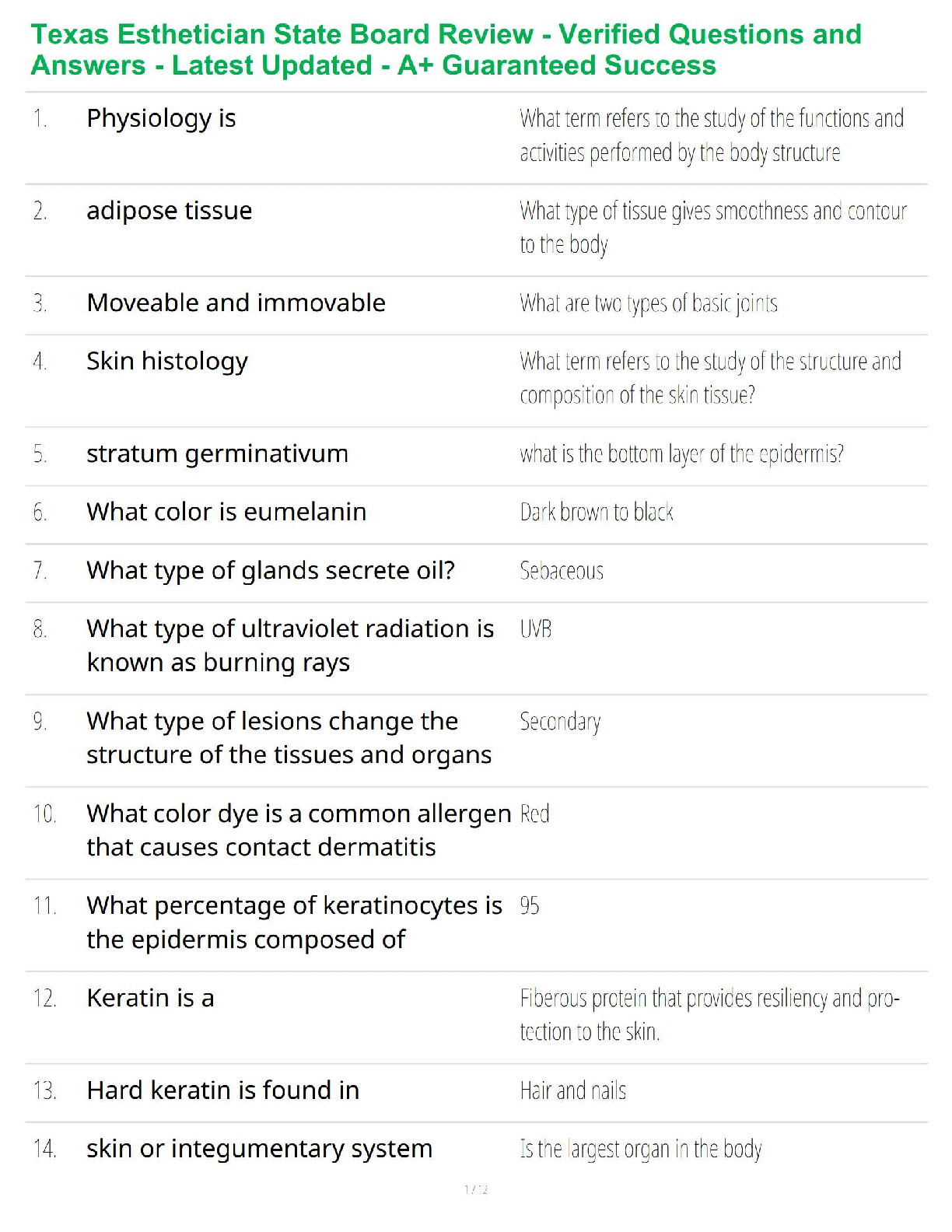Click "Is the largest organ in the body"
This screenshot has width=952, height=1232.
click(641, 1149)
